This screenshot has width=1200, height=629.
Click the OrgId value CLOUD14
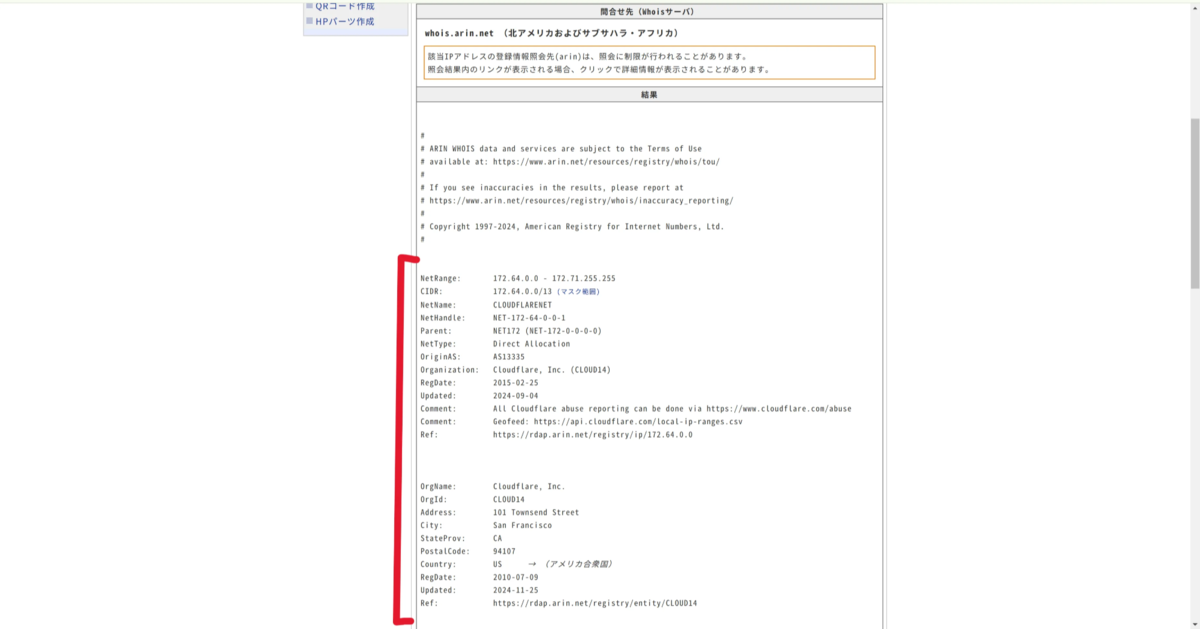(509, 499)
